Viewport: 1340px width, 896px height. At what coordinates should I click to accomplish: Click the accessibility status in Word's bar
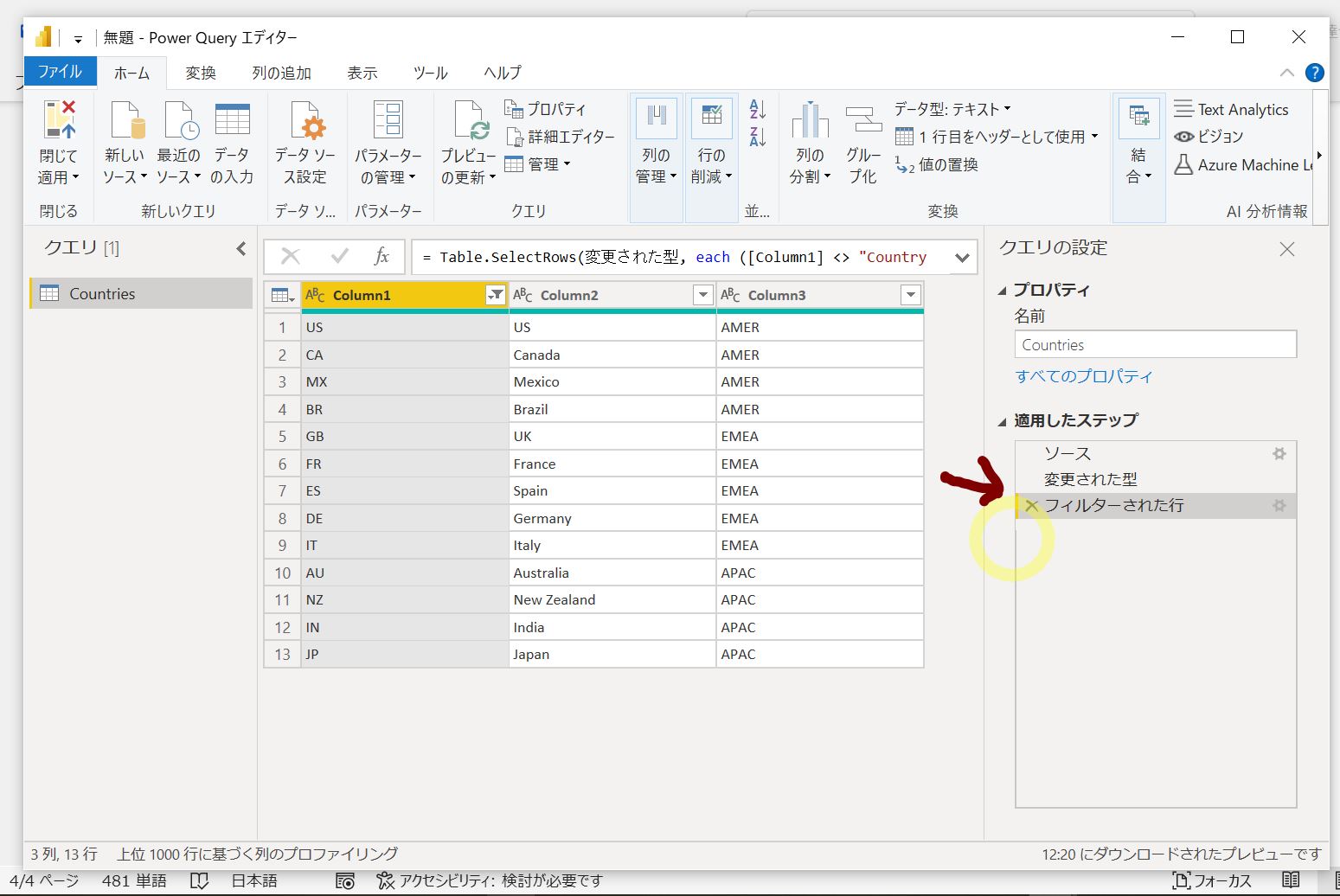click(x=490, y=880)
